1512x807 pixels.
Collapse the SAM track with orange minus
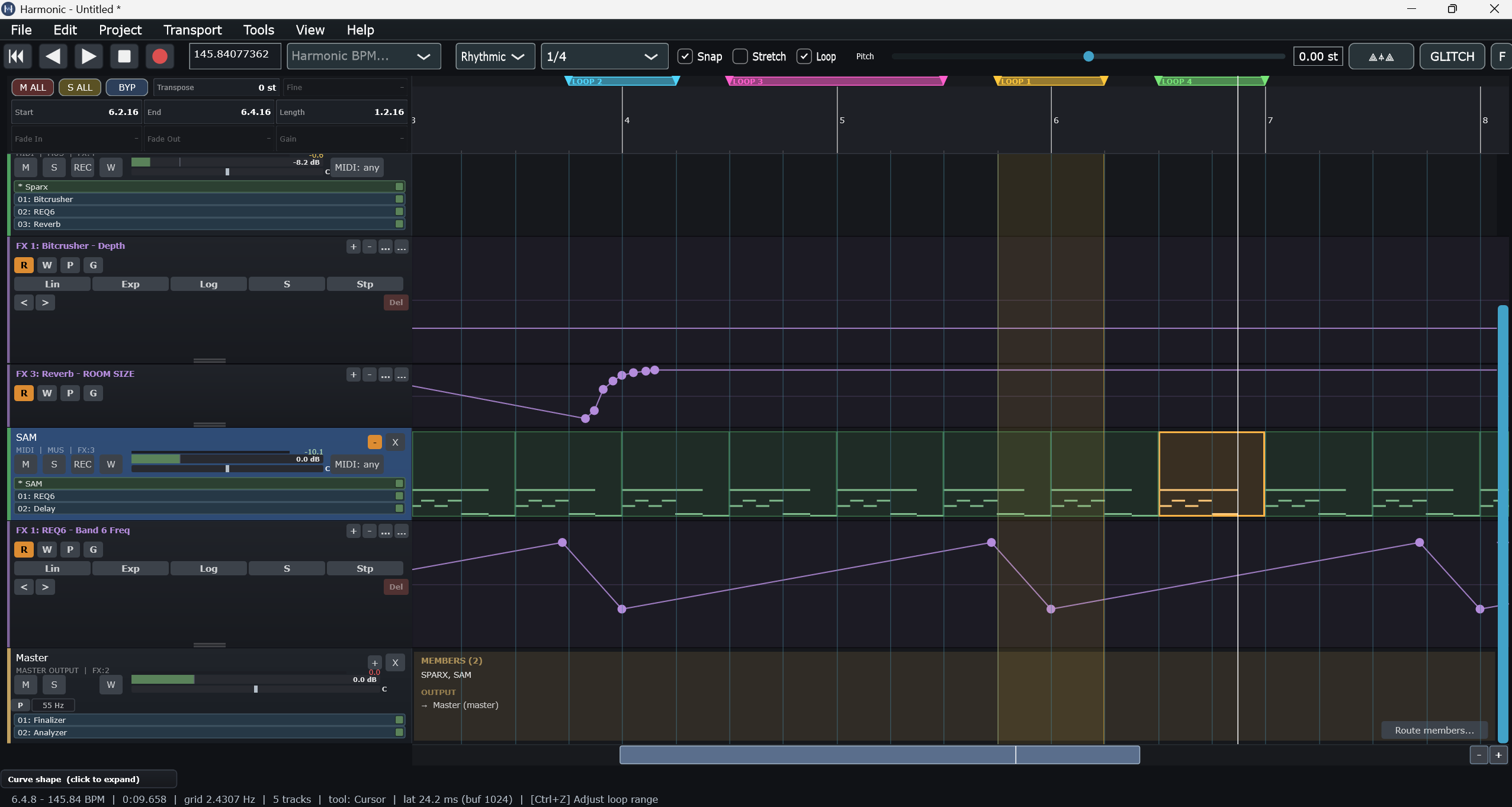tap(375, 442)
